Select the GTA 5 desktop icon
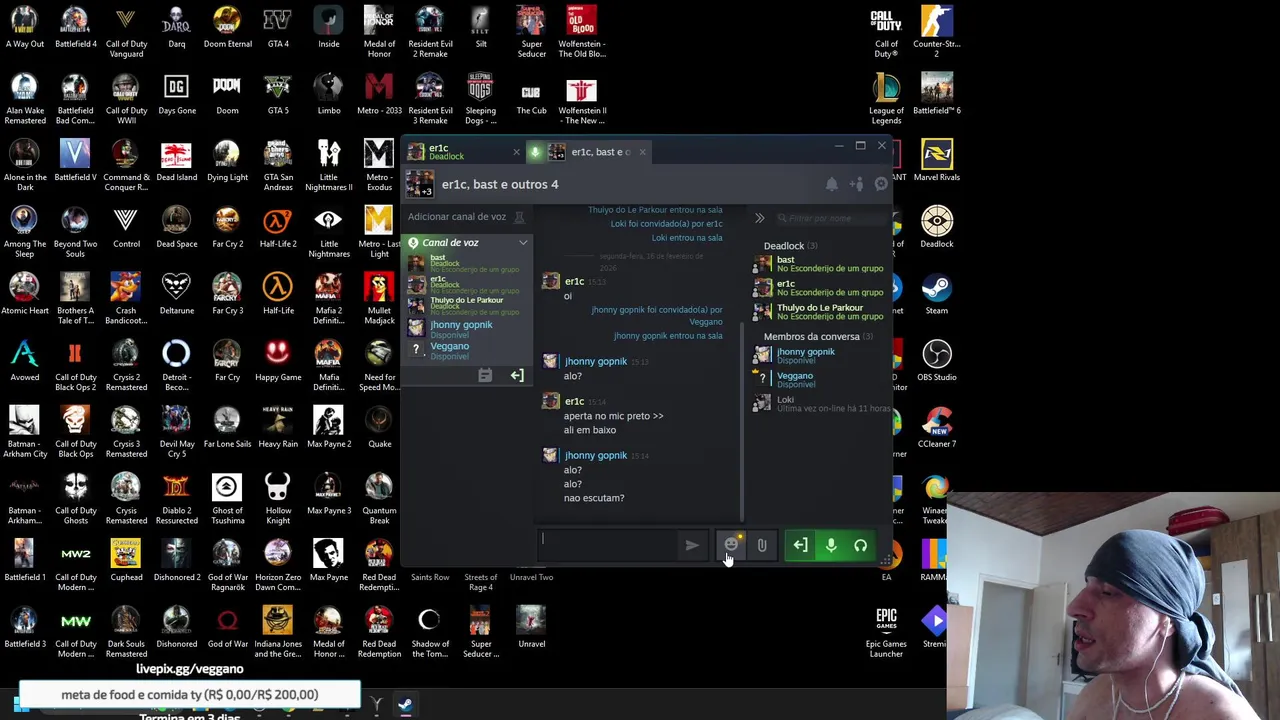The image size is (1280, 720). click(x=278, y=94)
